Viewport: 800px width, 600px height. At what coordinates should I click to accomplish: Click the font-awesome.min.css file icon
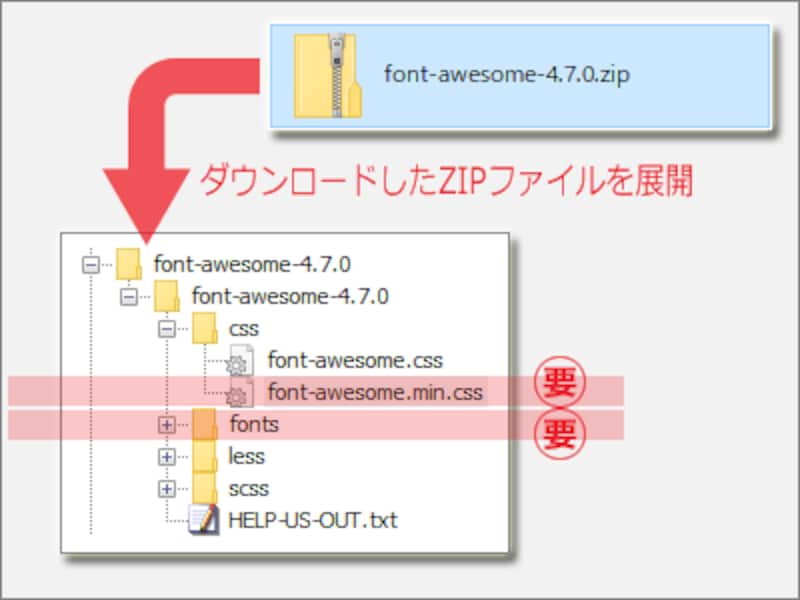tap(240, 392)
